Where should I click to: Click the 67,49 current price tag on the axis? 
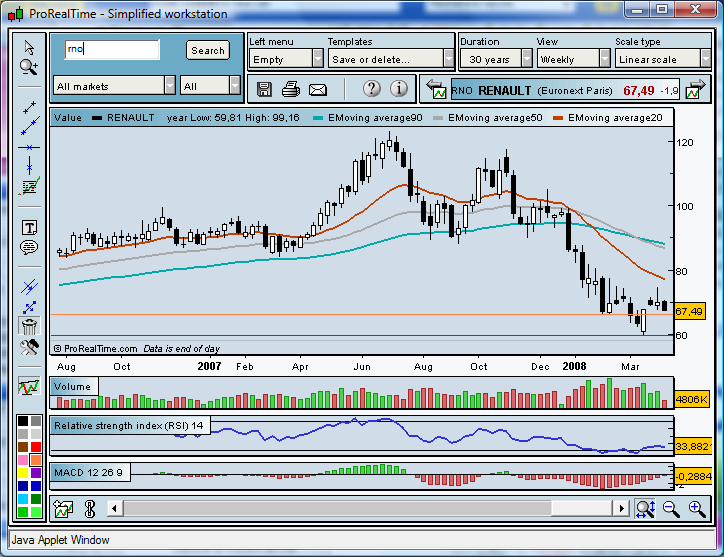tap(689, 311)
